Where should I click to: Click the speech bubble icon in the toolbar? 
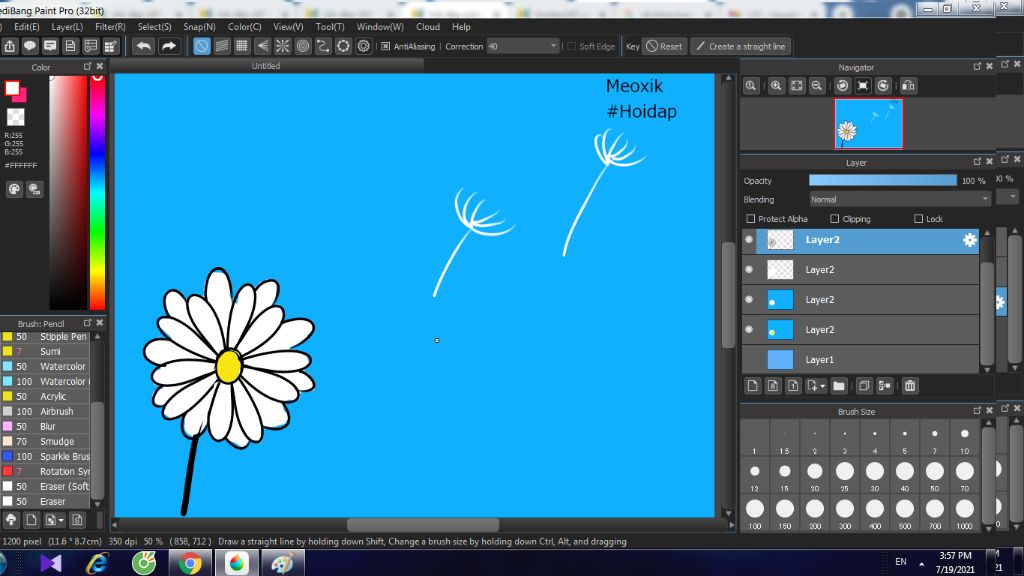coord(30,46)
